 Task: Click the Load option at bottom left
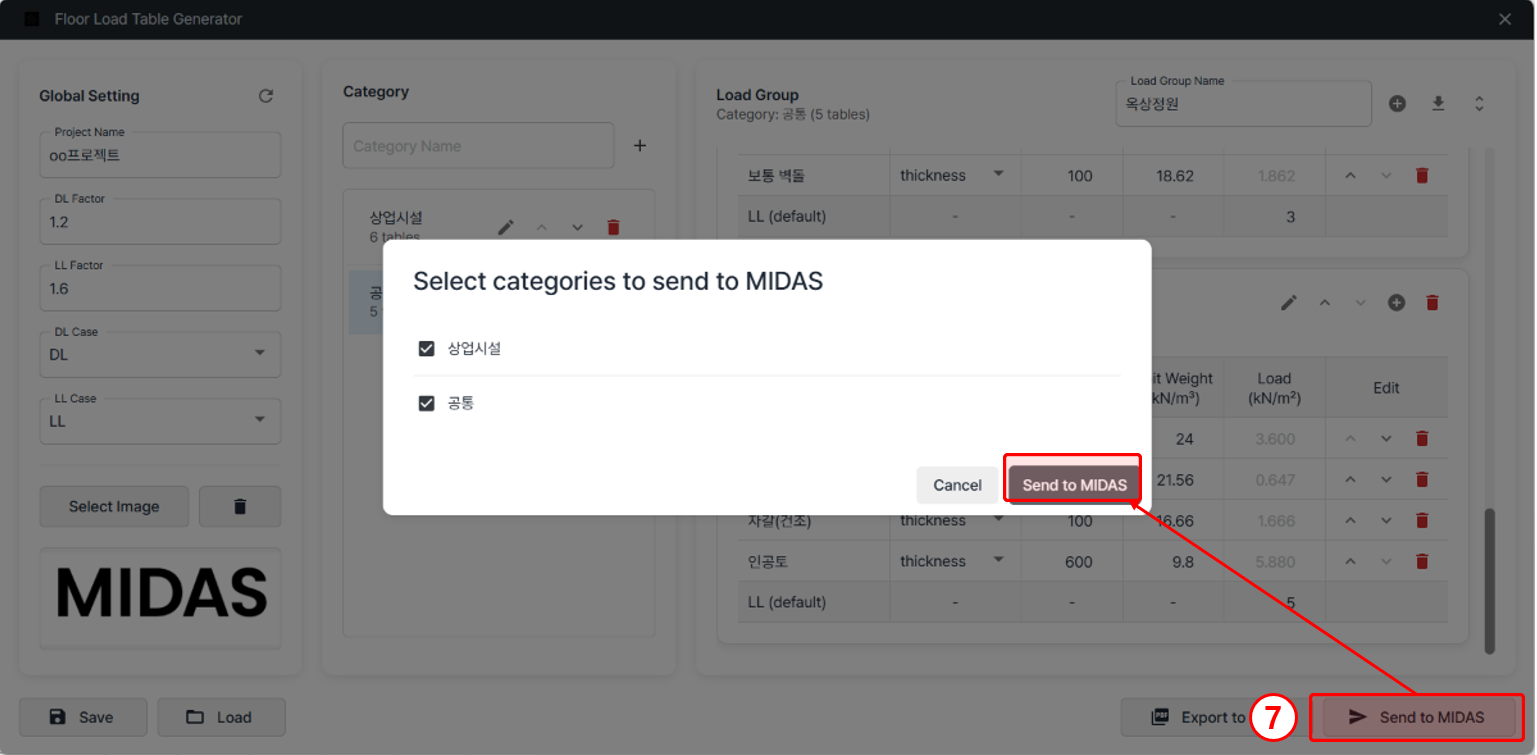[x=221, y=717]
